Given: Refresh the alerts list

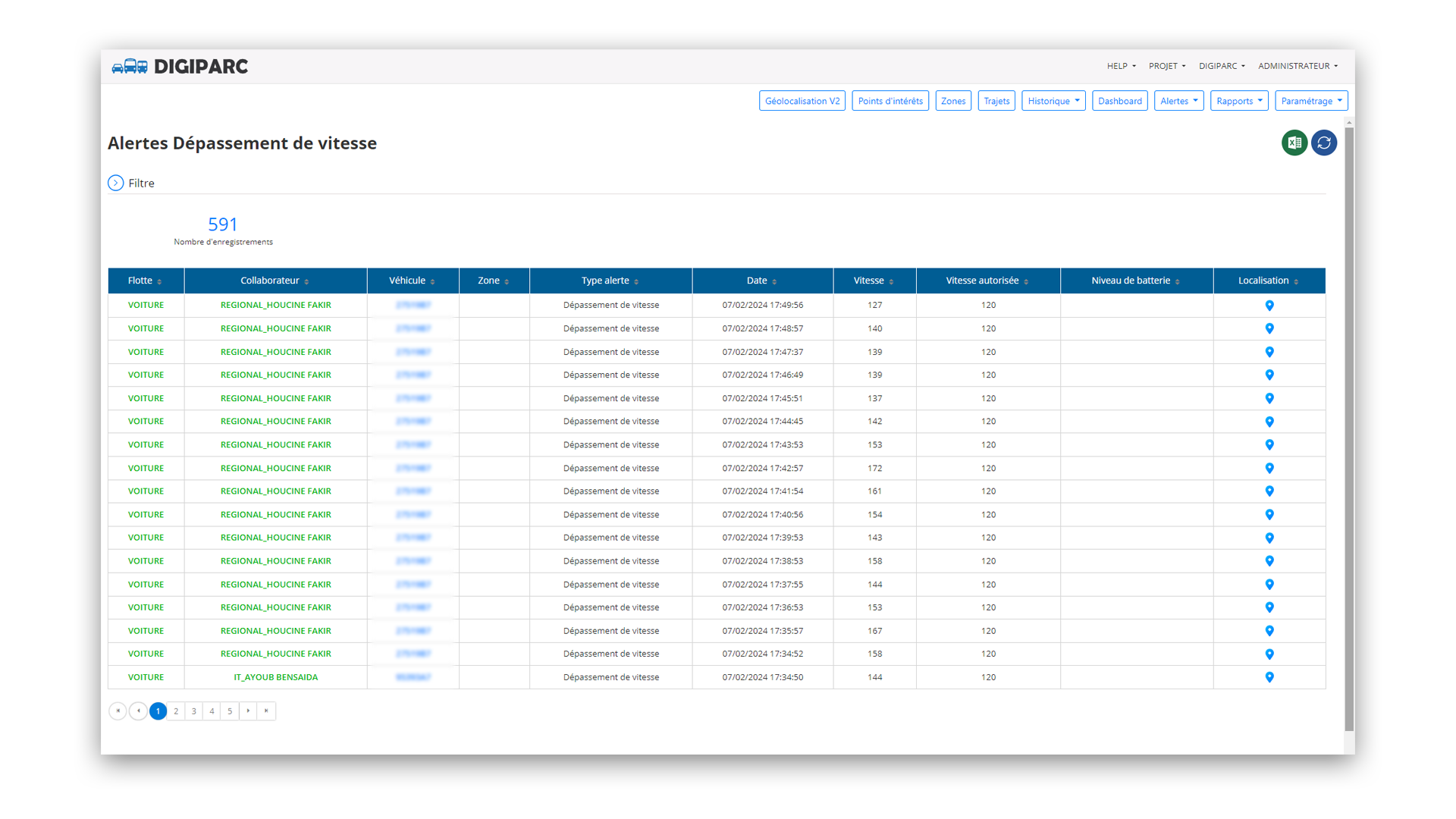Looking at the screenshot, I should 1324,143.
